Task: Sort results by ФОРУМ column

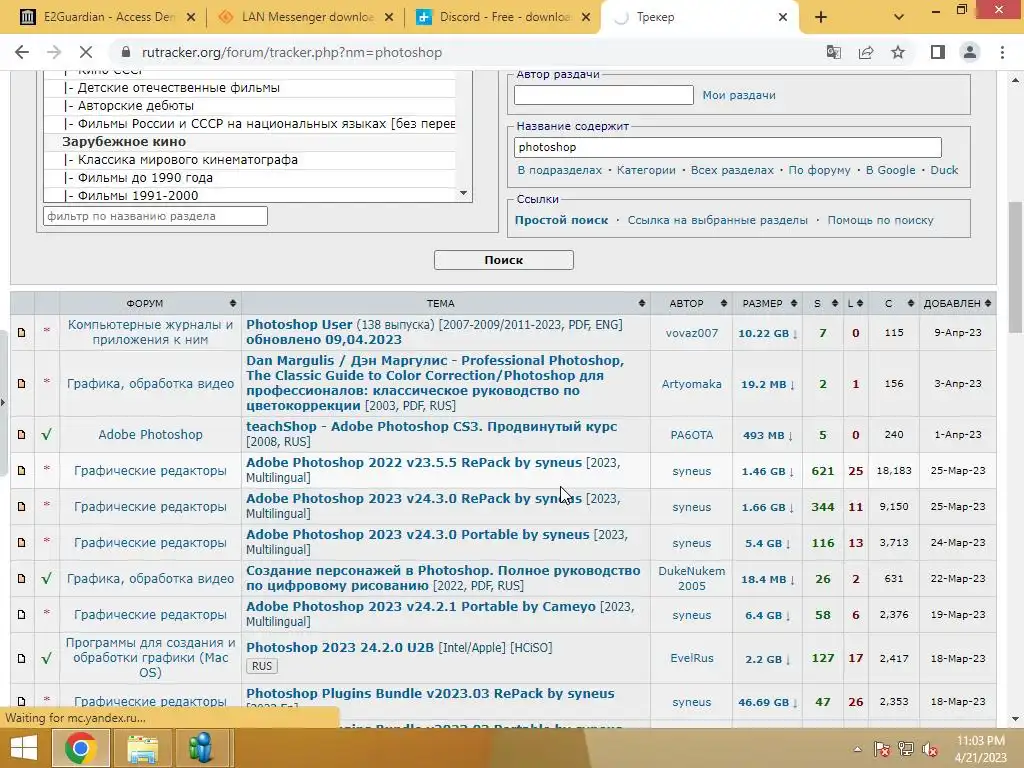Action: pyautogui.click(x=150, y=303)
